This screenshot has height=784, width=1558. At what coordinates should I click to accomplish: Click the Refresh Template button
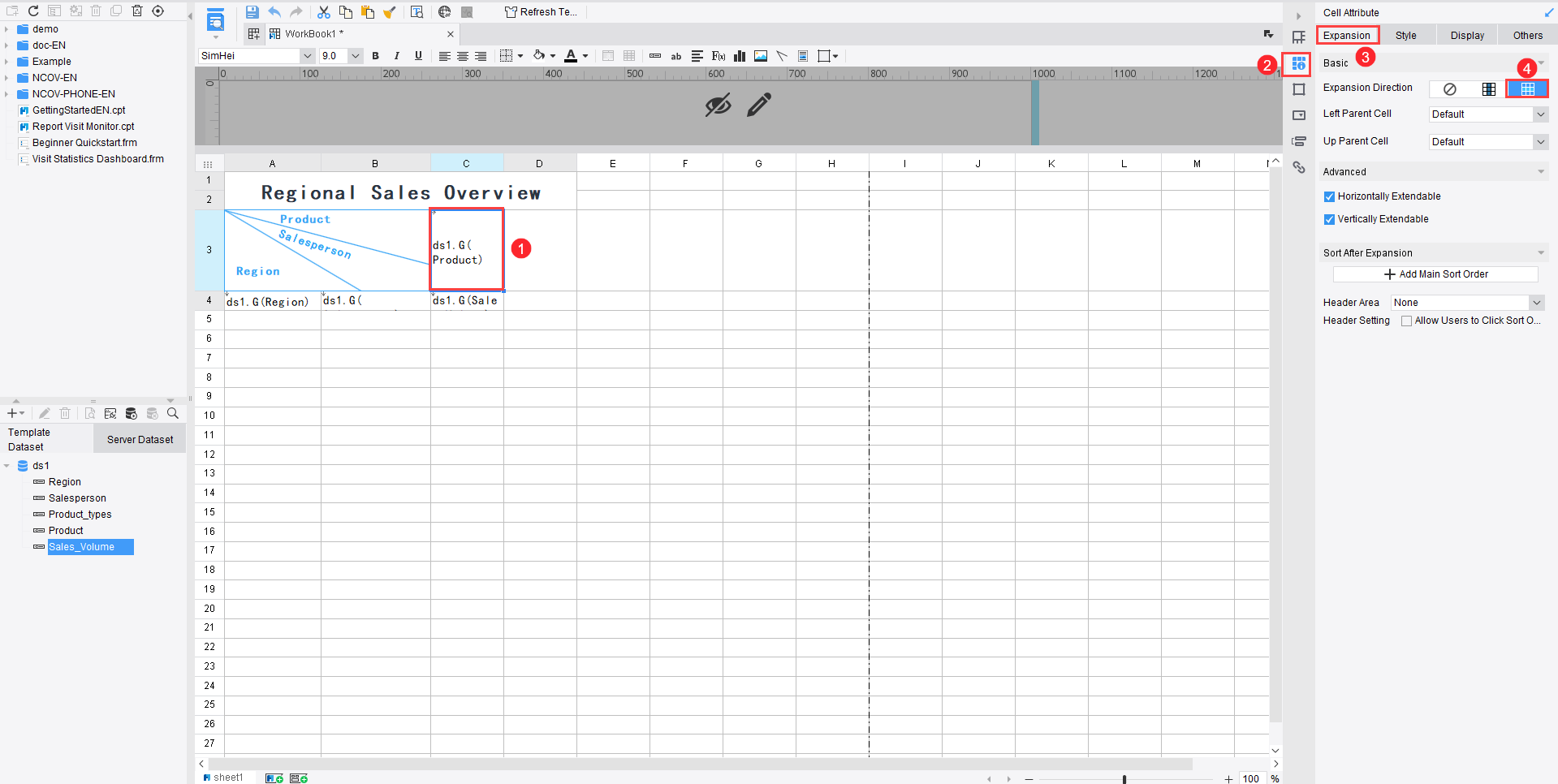pos(541,12)
